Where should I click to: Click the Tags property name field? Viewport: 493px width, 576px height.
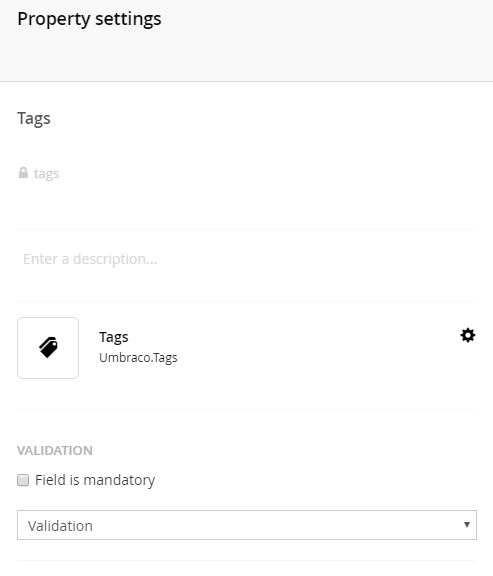point(247,119)
